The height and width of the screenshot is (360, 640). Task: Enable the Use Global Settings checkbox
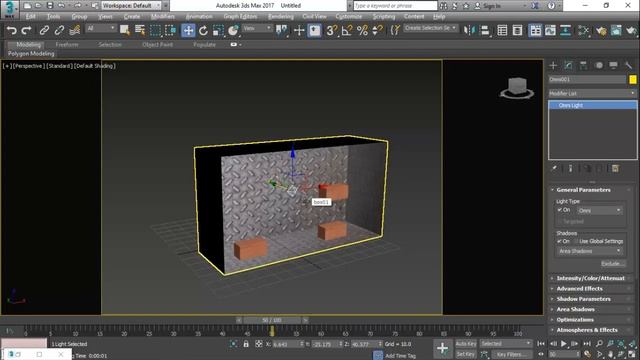pos(576,241)
